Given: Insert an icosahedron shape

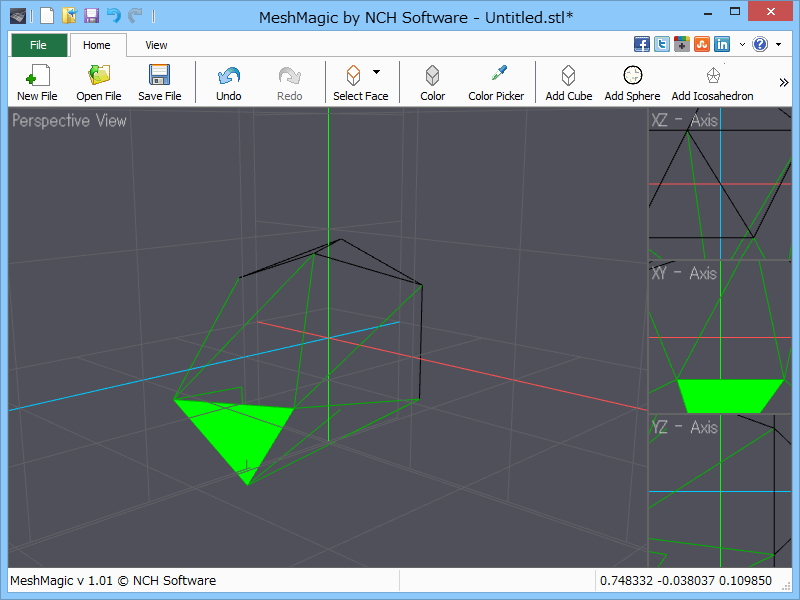Looking at the screenshot, I should click(x=712, y=82).
